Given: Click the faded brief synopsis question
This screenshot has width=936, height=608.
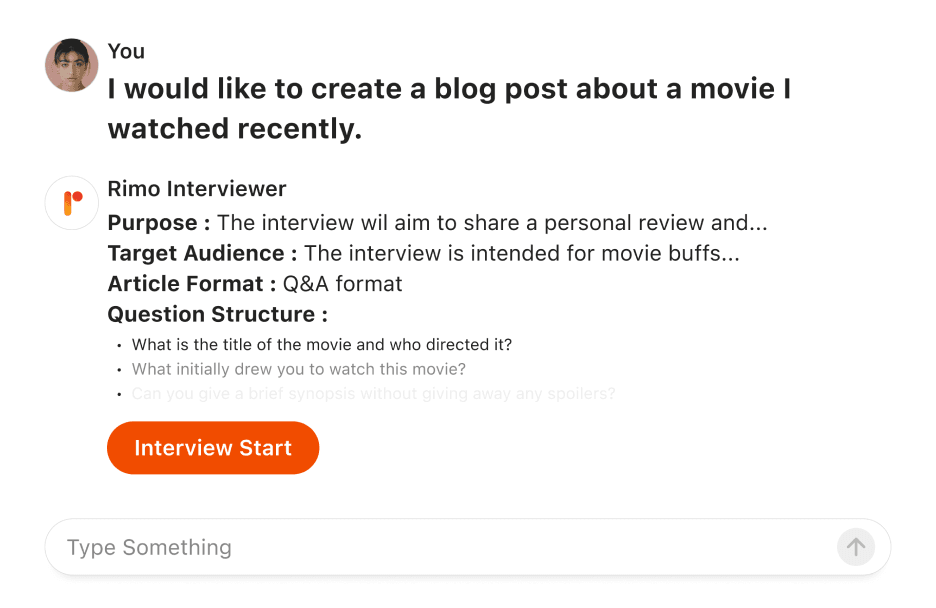Looking at the screenshot, I should pyautogui.click(x=373, y=393).
